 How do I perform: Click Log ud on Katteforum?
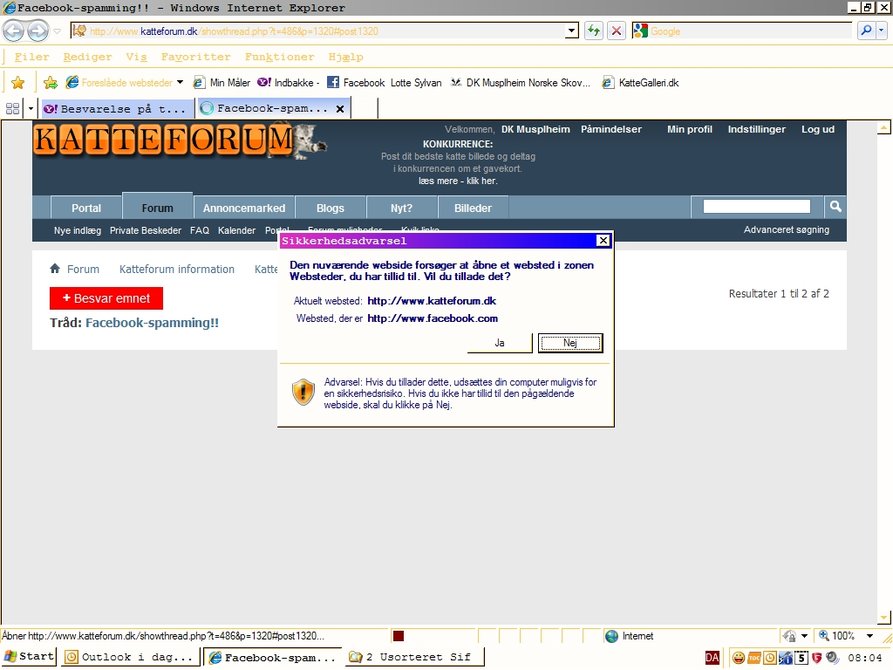[818, 129]
